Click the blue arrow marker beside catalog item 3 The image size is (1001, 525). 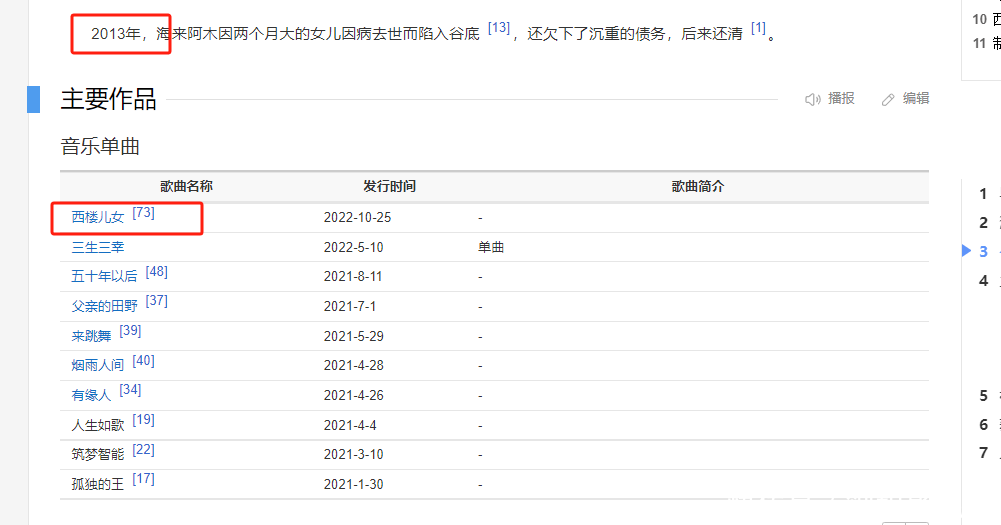tap(966, 250)
